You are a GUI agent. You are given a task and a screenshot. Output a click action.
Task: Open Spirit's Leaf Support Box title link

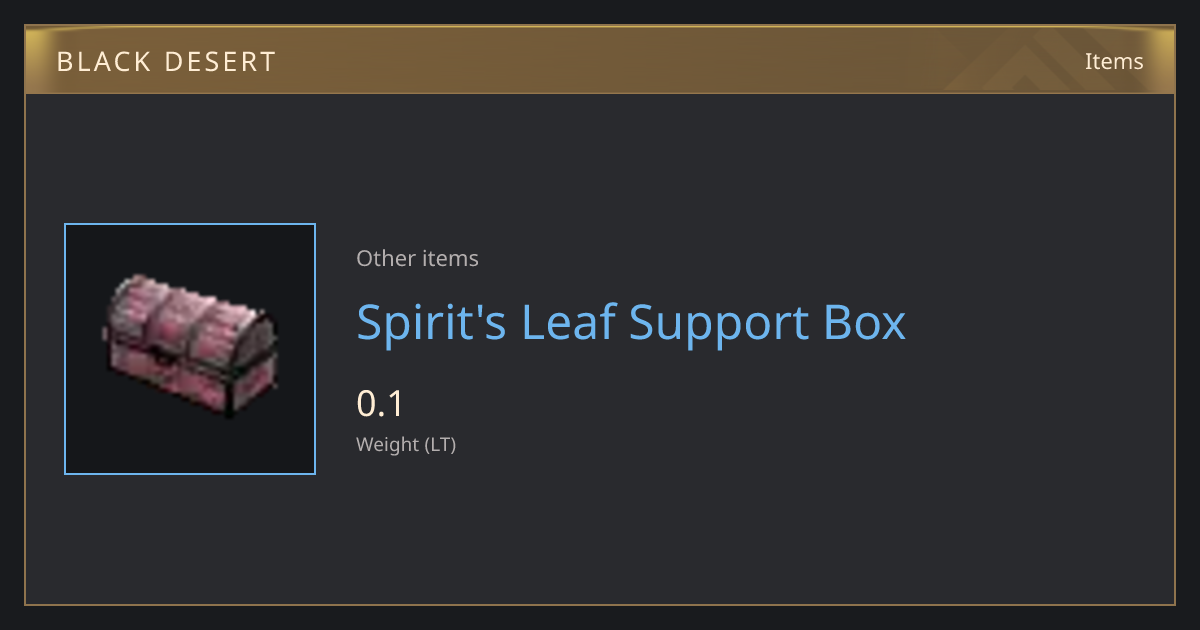tap(631, 322)
